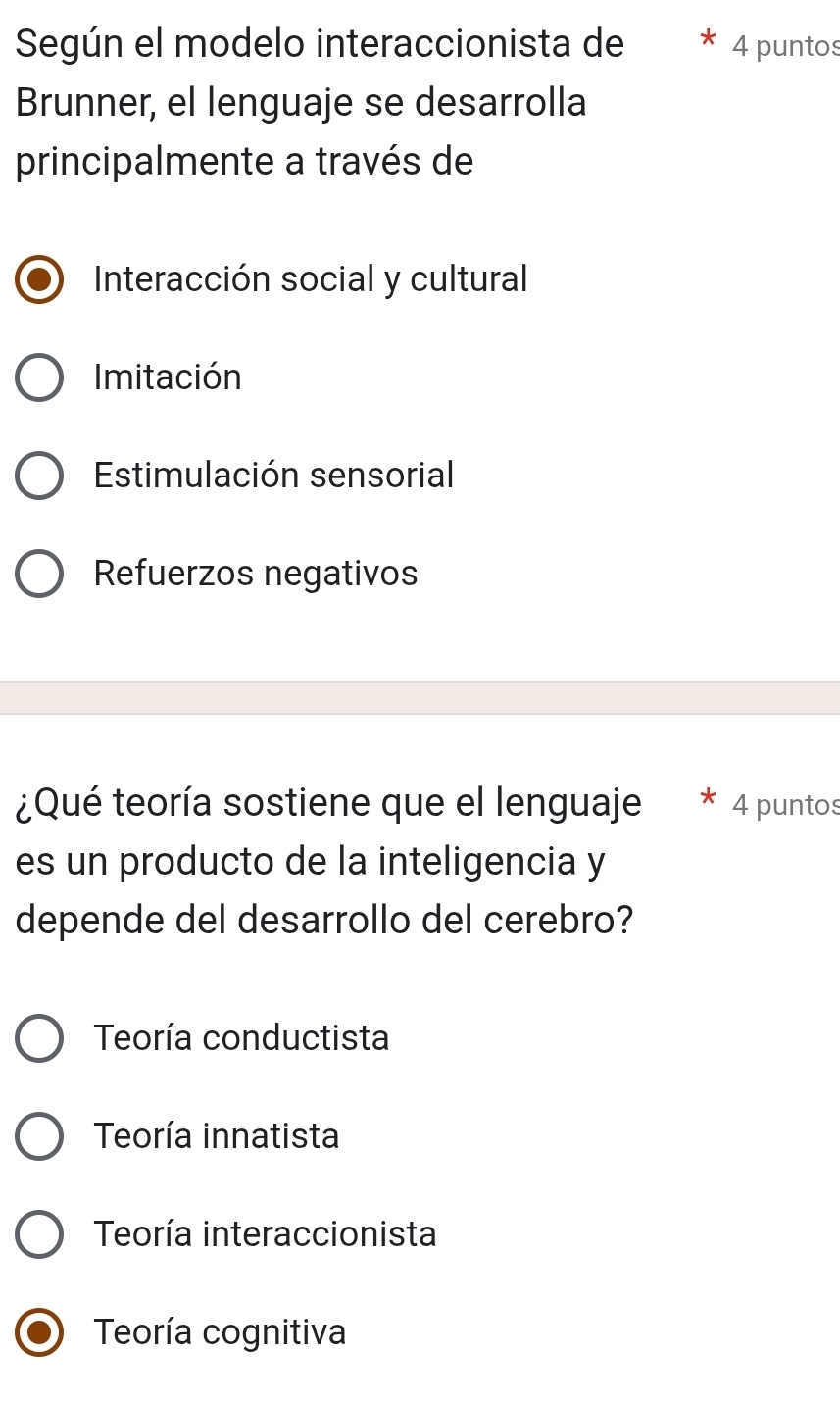Click the 'Teoría interaccionista' label text
This screenshot has height=1403, width=840.
(265, 1234)
